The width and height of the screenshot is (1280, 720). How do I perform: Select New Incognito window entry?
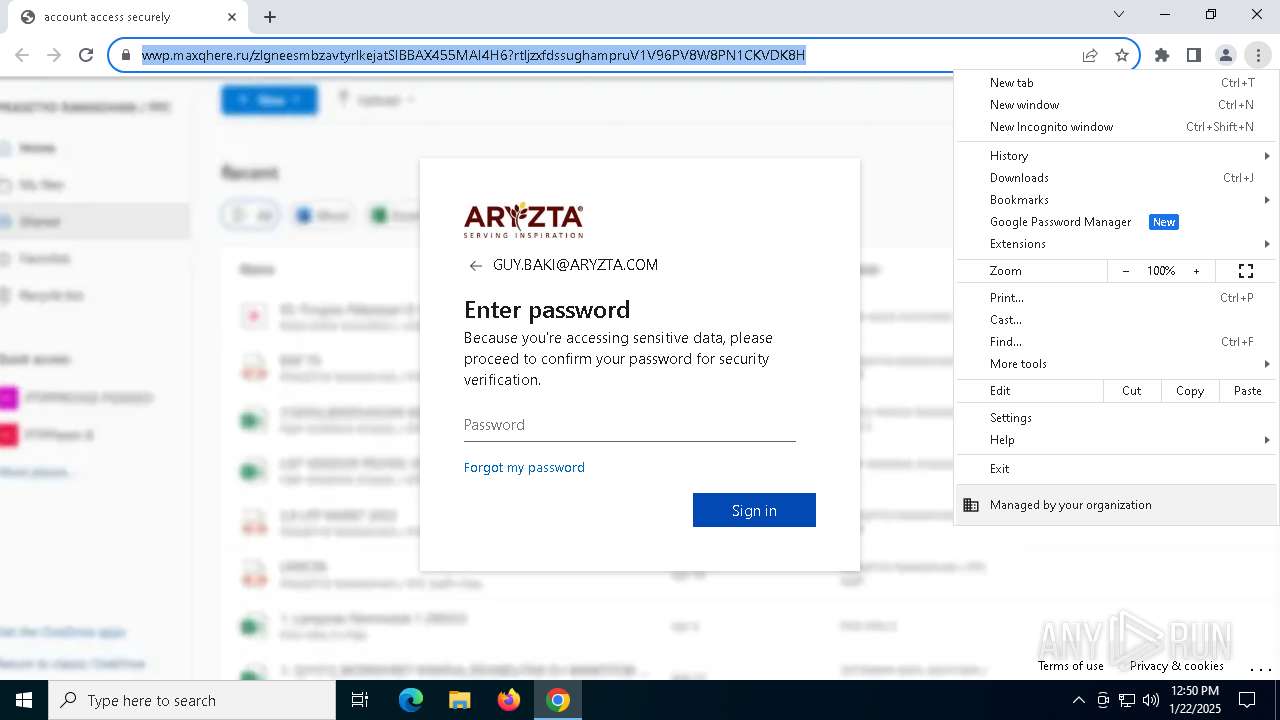tap(1116, 127)
